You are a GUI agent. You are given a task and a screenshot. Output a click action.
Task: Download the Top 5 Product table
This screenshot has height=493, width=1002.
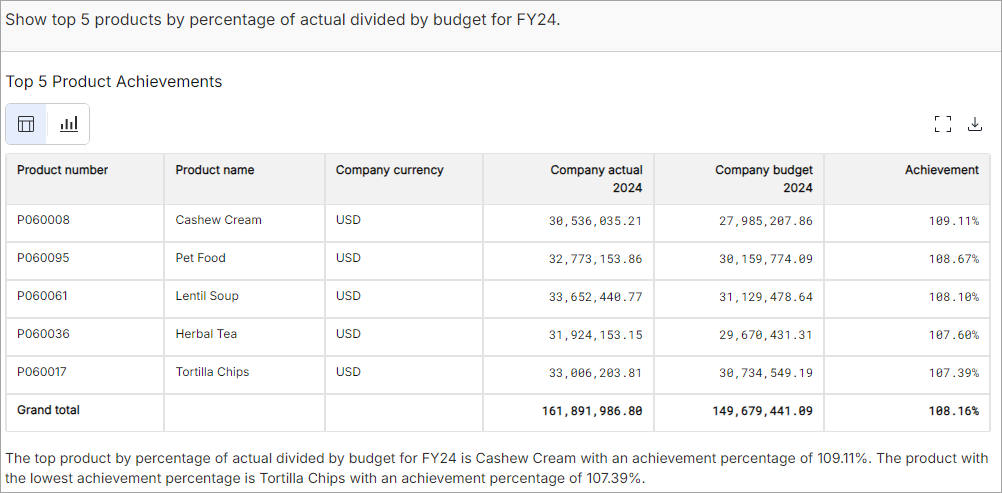[x=975, y=124]
